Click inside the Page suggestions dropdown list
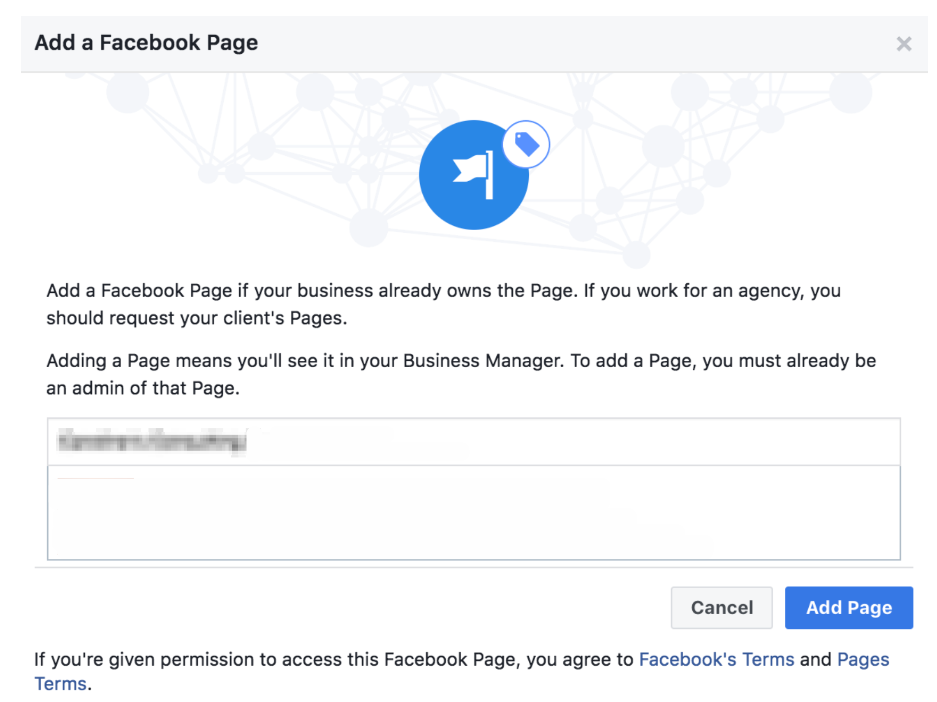The height and width of the screenshot is (702, 937). pos(474,513)
